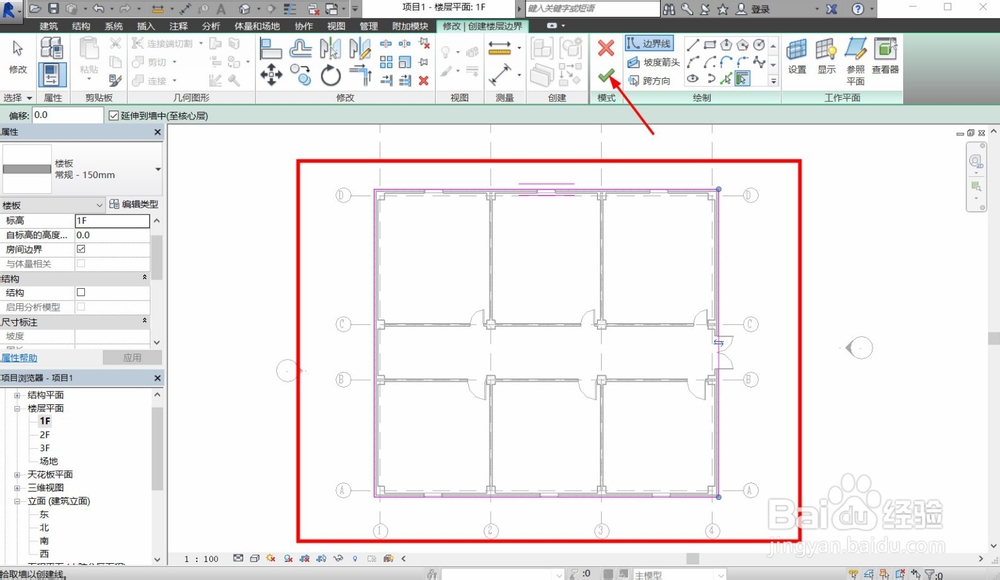Select the Pick Walls tool
Screen dimensions: 1000x580
742,79
